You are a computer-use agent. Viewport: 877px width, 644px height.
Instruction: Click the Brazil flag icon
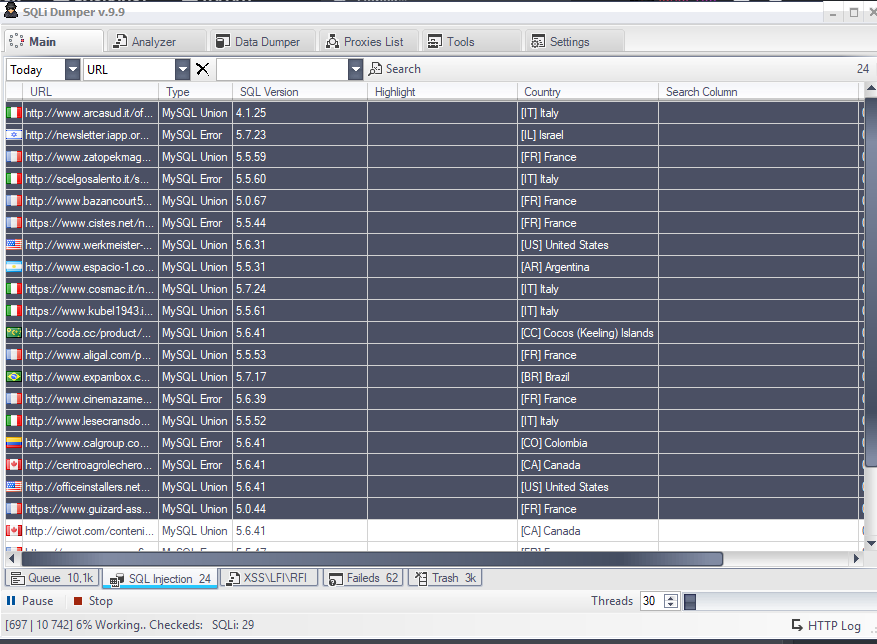coord(14,377)
